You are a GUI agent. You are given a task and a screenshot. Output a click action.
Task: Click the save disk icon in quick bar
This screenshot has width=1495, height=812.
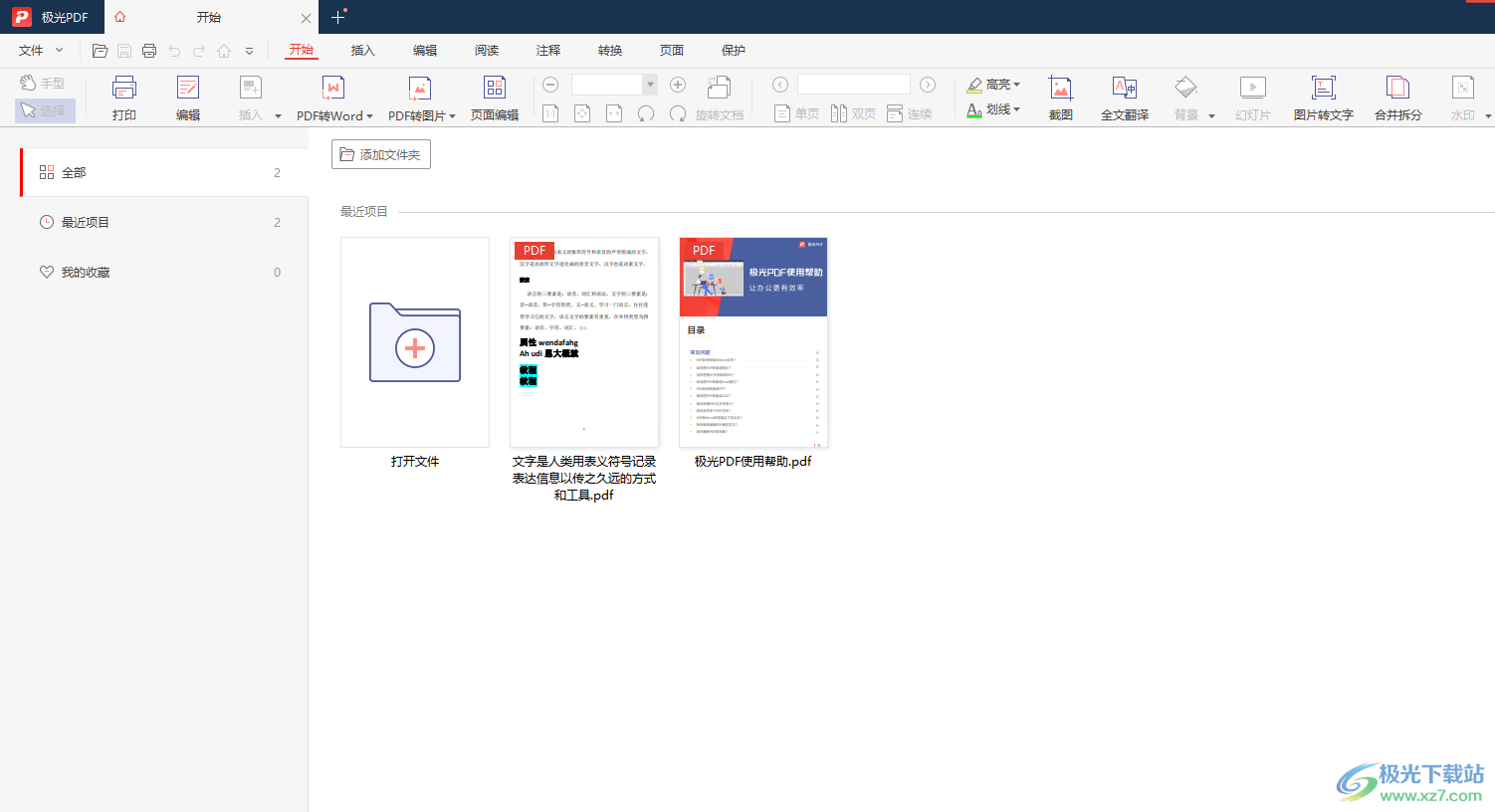[124, 51]
